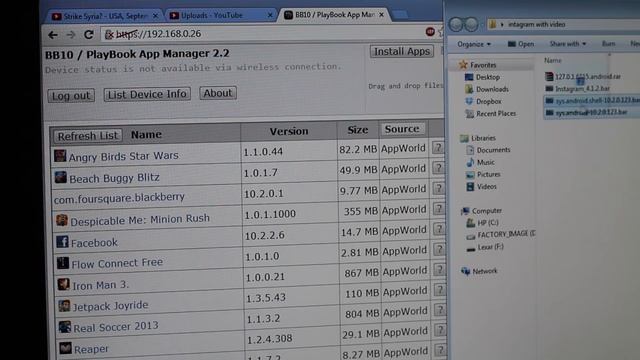Image resolution: width=640 pixels, height=360 pixels.
Task: Click the ? button in Jetpack Joyride row
Action: [x=440, y=290]
